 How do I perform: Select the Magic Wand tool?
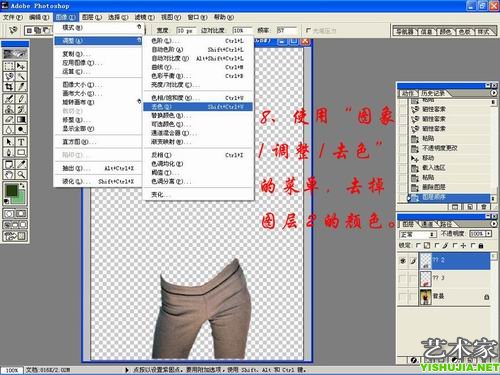pos(21,77)
